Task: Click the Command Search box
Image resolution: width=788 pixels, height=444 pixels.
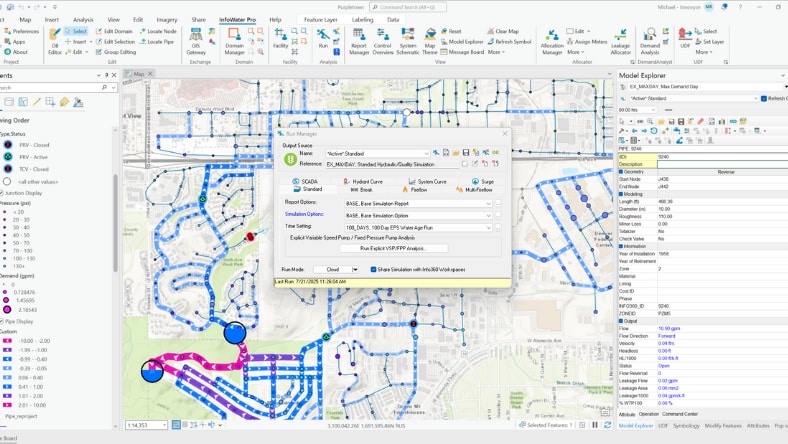Action: pos(408,7)
